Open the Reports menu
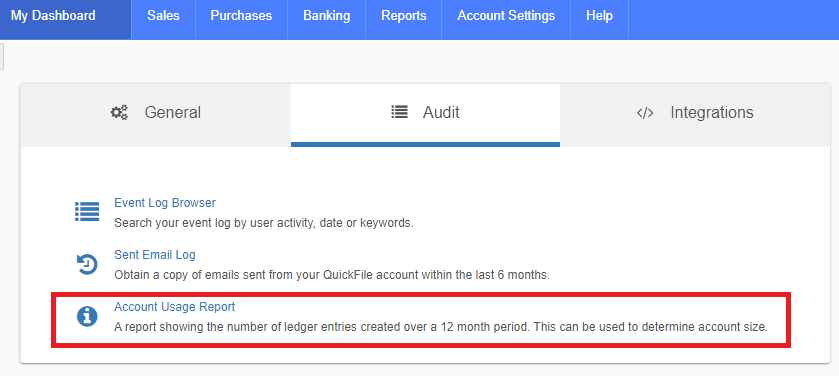 (403, 16)
